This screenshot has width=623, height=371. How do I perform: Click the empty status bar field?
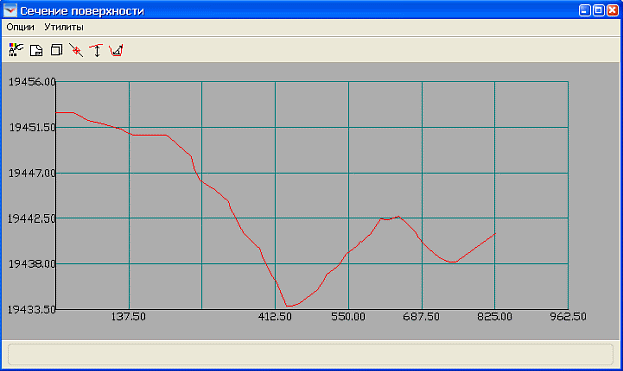(311, 354)
